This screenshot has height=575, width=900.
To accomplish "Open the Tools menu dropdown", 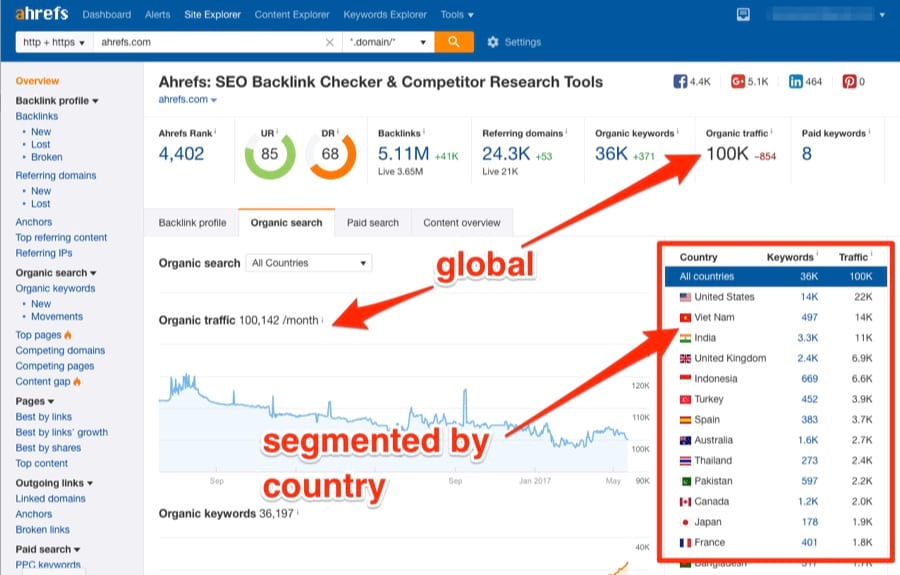I will pos(457,15).
